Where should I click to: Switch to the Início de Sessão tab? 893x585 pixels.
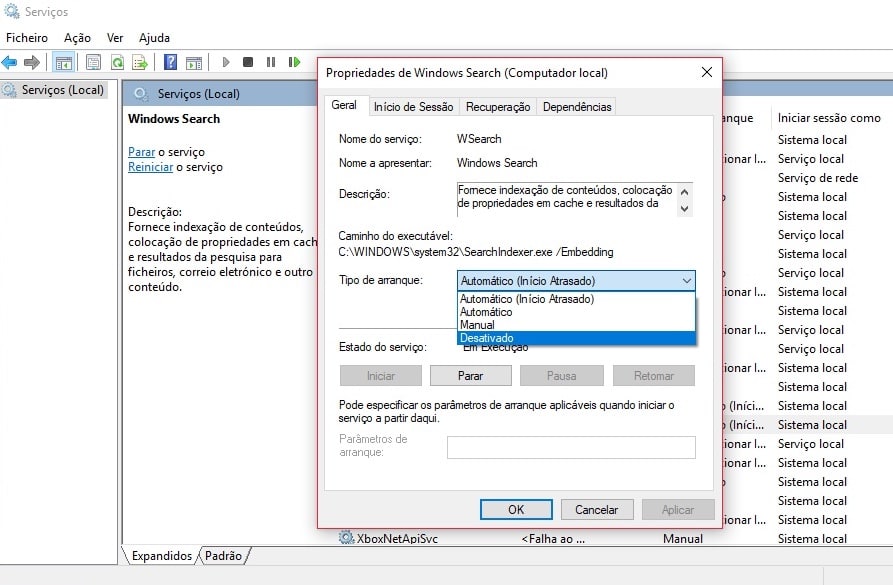(413, 107)
